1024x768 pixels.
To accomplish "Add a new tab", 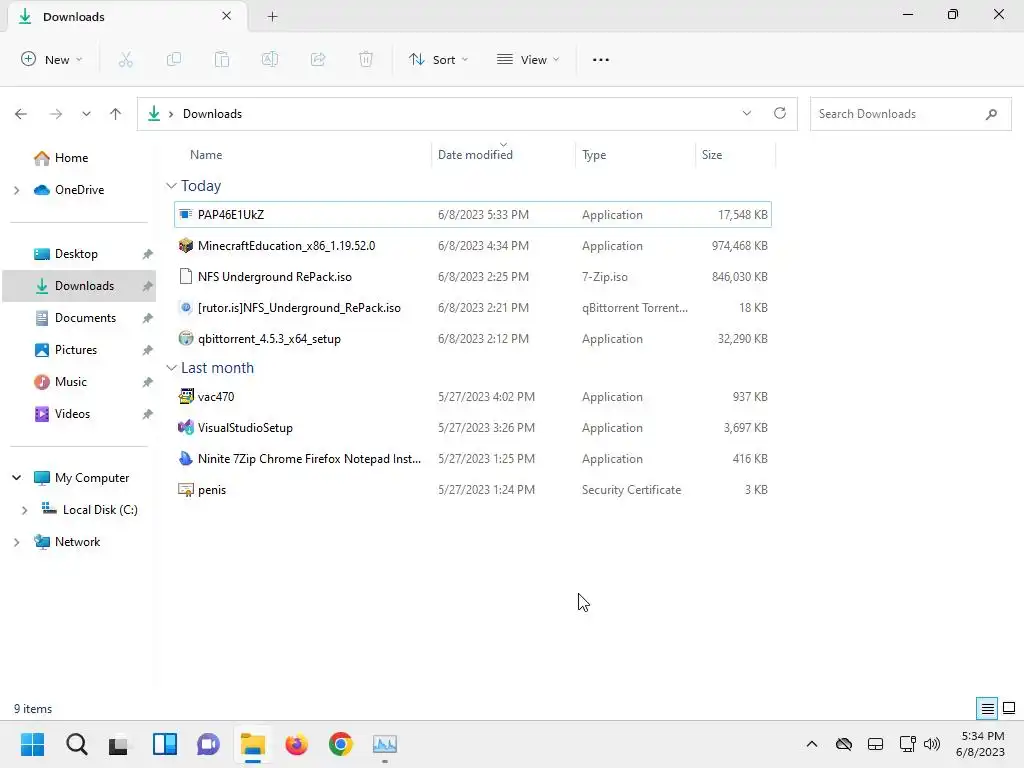I will point(272,17).
